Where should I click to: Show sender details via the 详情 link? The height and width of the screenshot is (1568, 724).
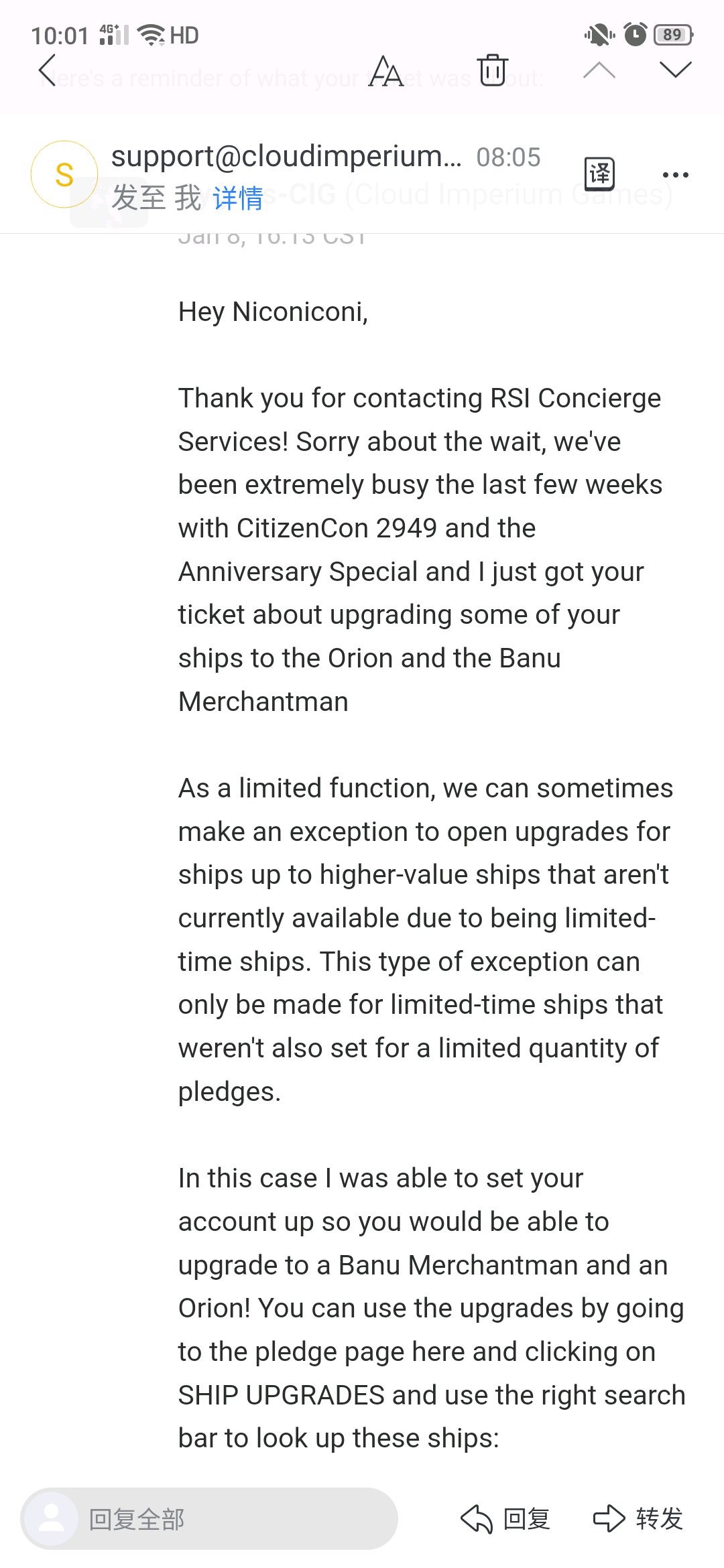(238, 198)
